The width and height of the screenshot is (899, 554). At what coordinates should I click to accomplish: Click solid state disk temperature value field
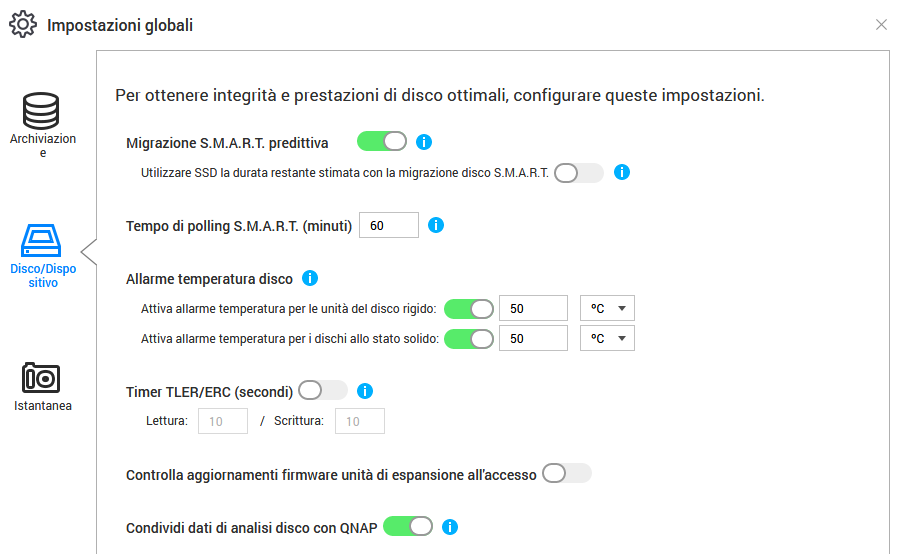pyautogui.click(x=533, y=338)
